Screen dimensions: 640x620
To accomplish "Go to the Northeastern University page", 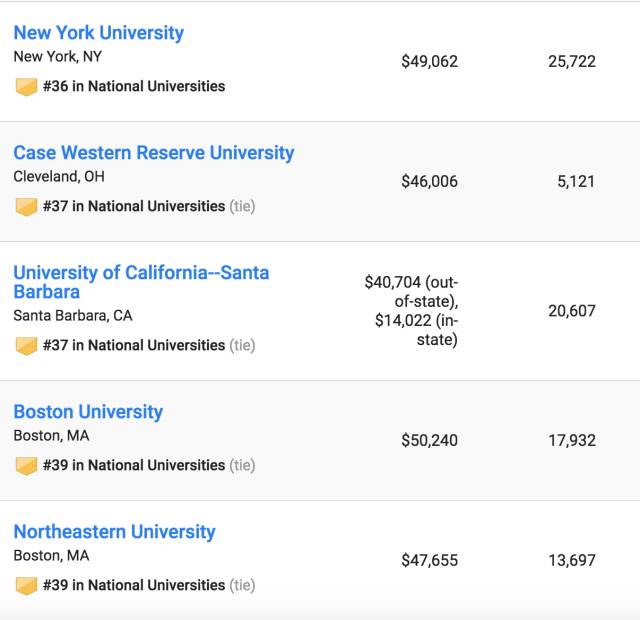I will [x=114, y=532].
